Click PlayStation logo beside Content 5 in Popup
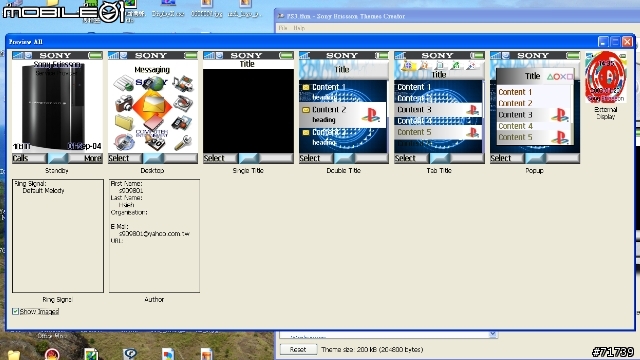Image resolution: width=640 pixels, height=360 pixels. (x=561, y=137)
